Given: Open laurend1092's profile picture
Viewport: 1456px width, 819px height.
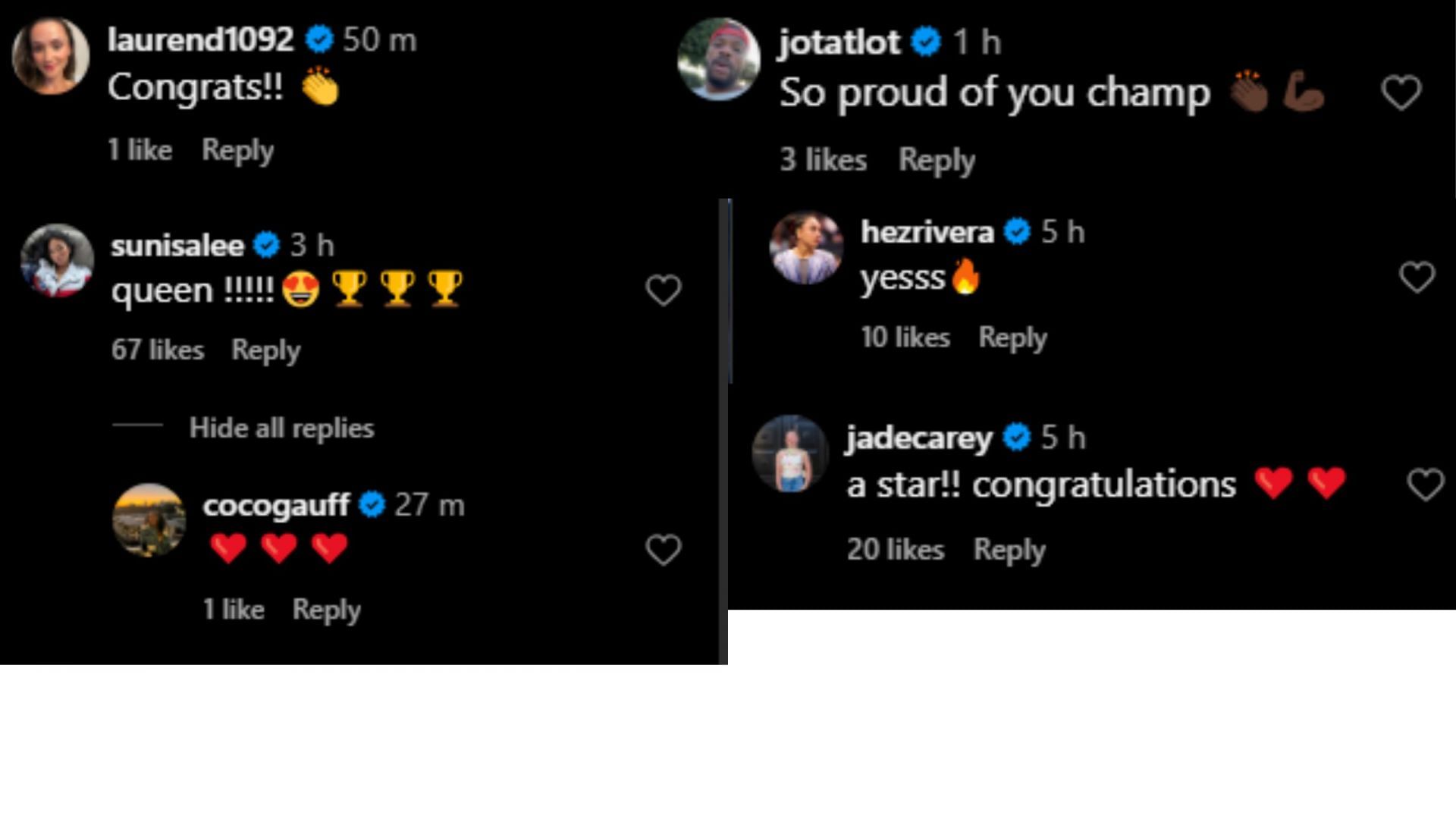Looking at the screenshot, I should (x=50, y=56).
